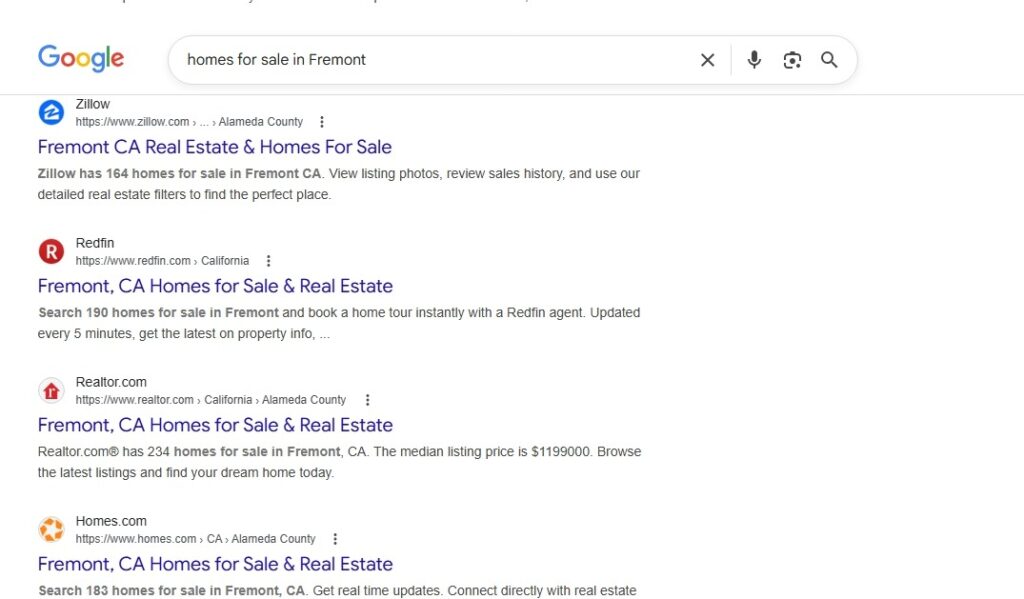Click the California breadcrumb under Redfin
The height and width of the screenshot is (599, 1024).
point(225,260)
